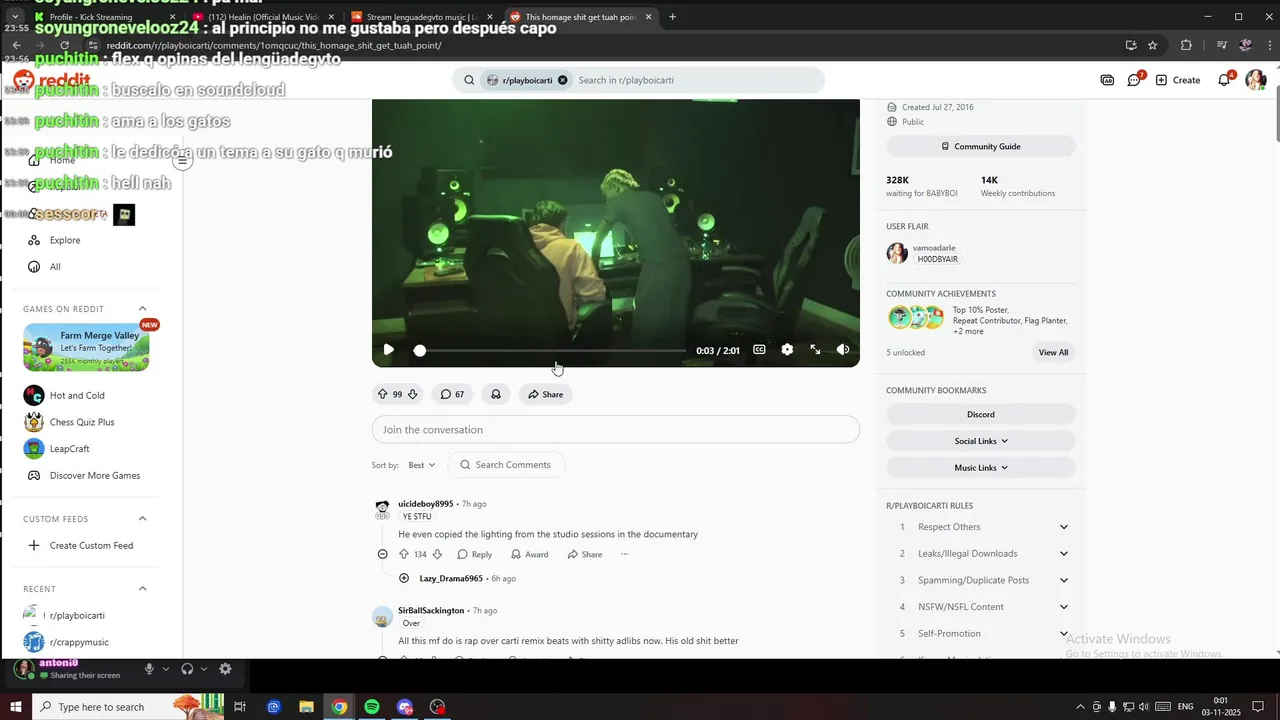Upvote uicideboy8995's comment

click(x=404, y=554)
